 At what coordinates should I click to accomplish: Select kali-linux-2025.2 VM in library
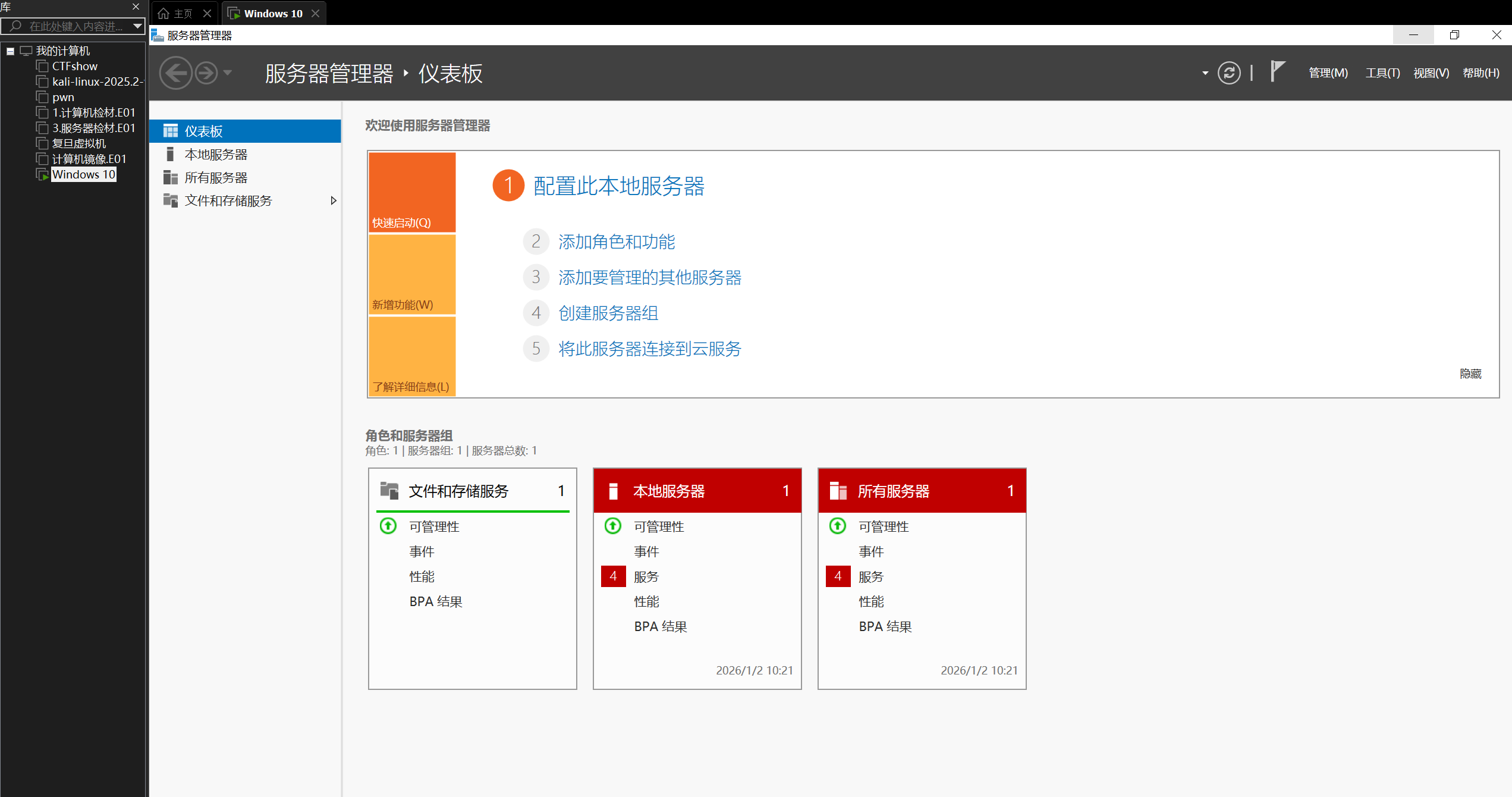click(x=95, y=81)
